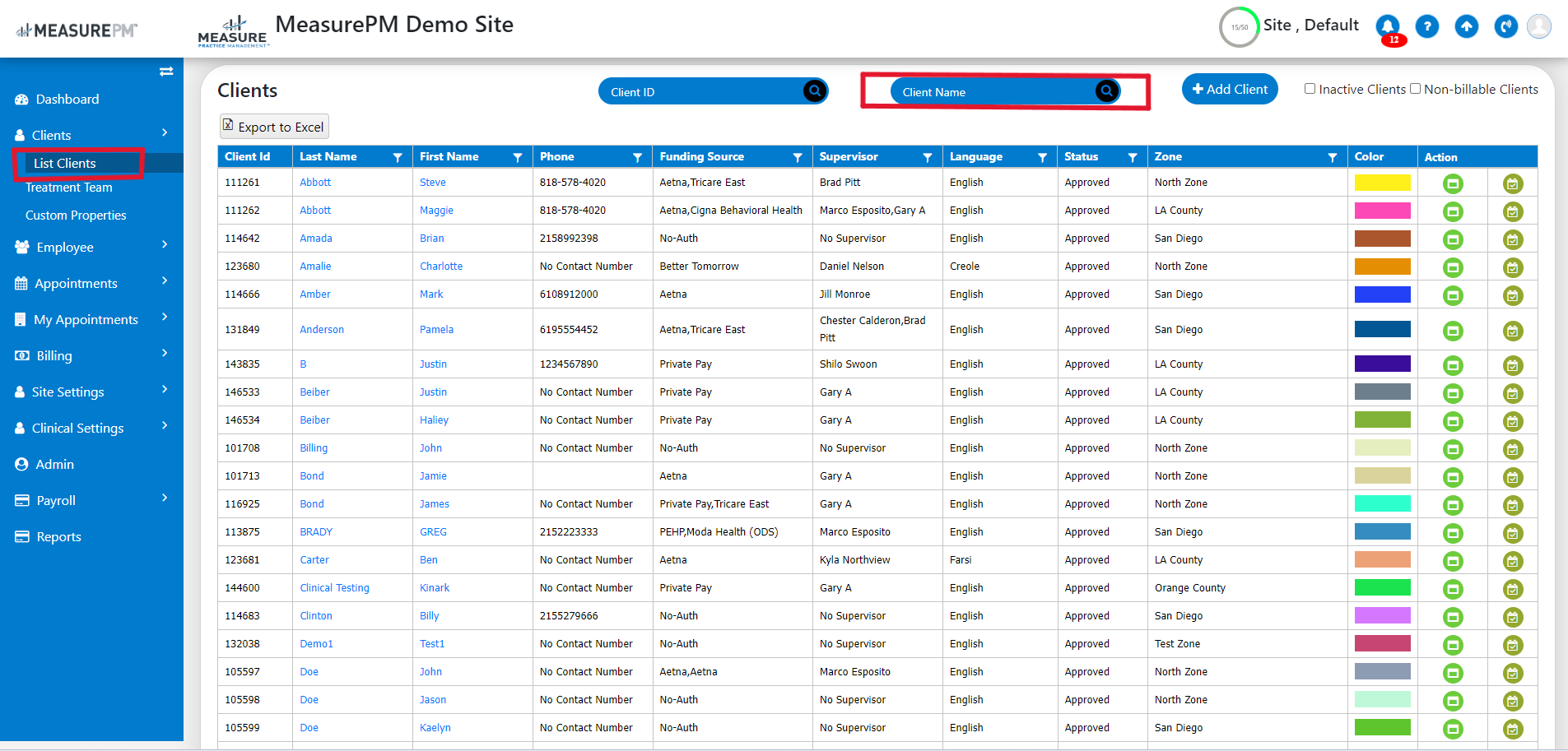Click the Add Client button
This screenshot has width=1568, height=751.
click(1230, 89)
